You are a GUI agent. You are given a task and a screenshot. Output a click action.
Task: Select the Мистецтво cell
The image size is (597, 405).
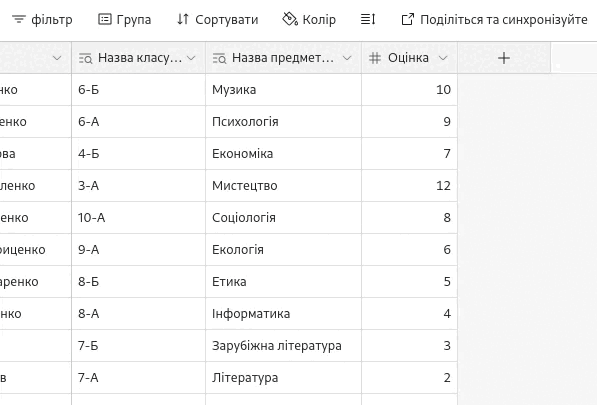(x=284, y=186)
